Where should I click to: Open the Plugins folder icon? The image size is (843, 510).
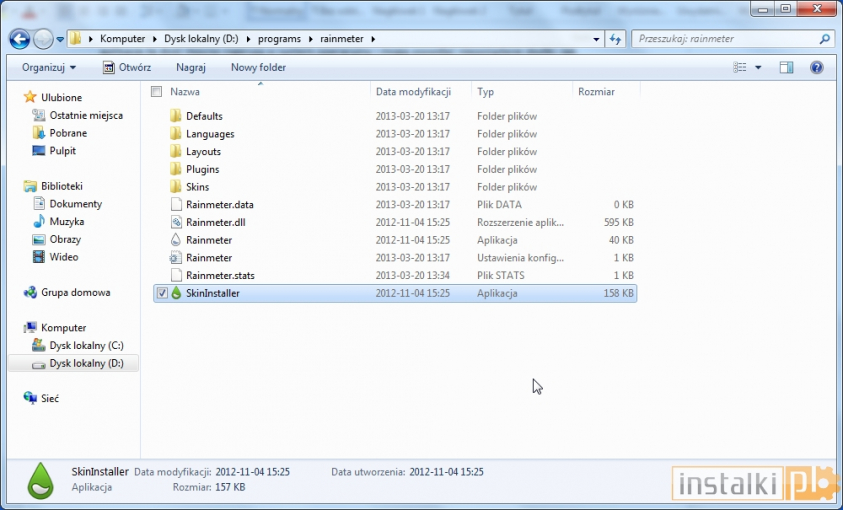[x=176, y=169]
